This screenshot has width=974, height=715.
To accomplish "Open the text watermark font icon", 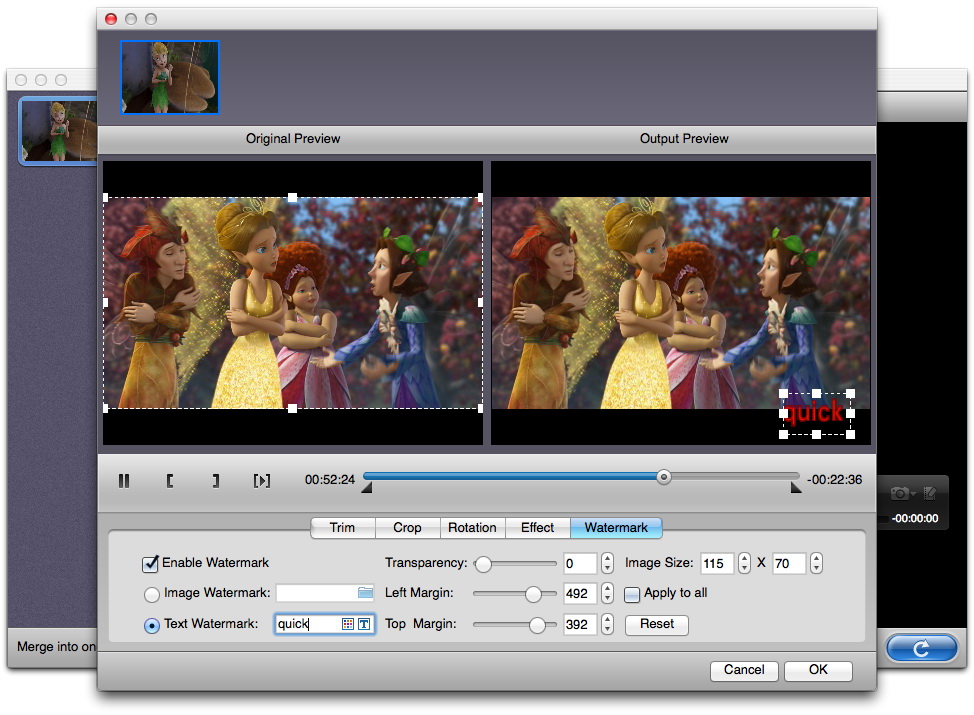I will [x=364, y=624].
